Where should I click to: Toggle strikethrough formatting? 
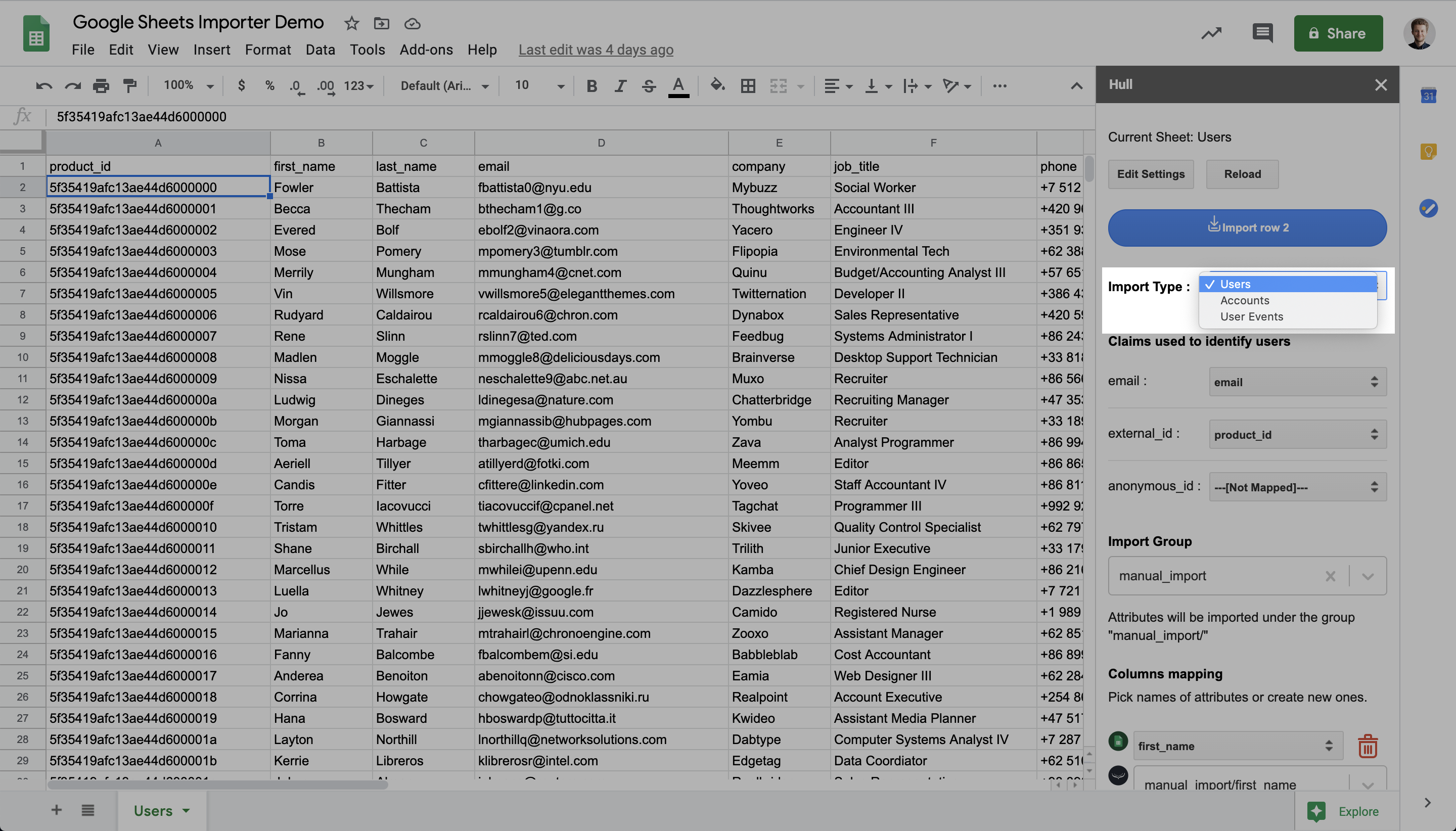coord(649,85)
